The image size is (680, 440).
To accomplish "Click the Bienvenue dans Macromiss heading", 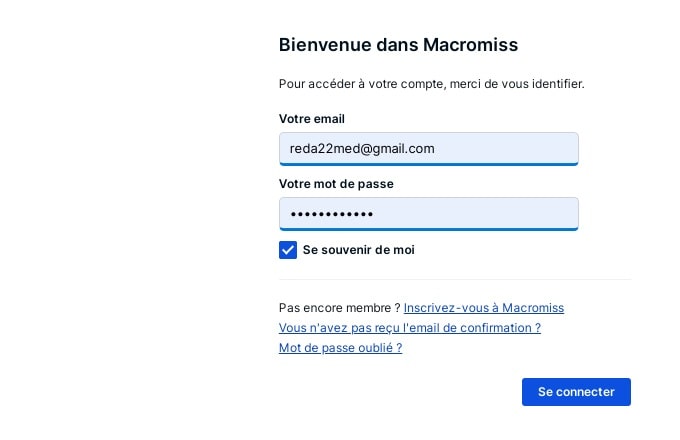I will [398, 45].
